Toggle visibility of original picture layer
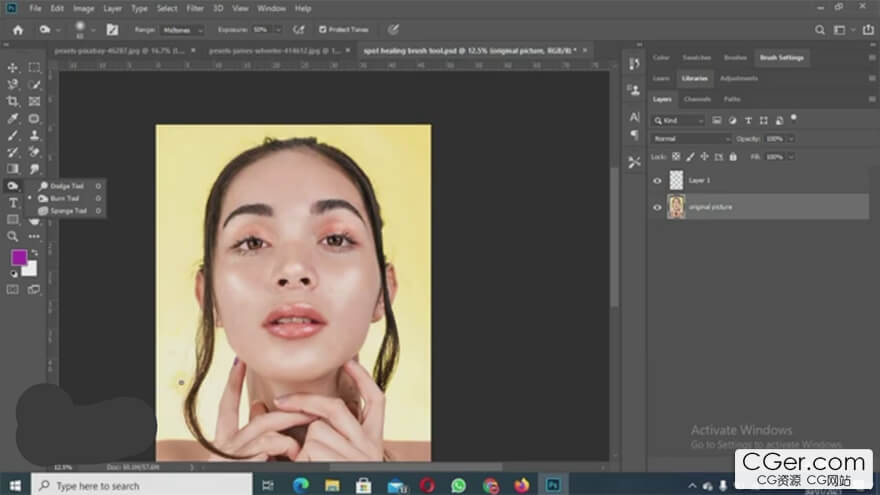 pyautogui.click(x=657, y=207)
